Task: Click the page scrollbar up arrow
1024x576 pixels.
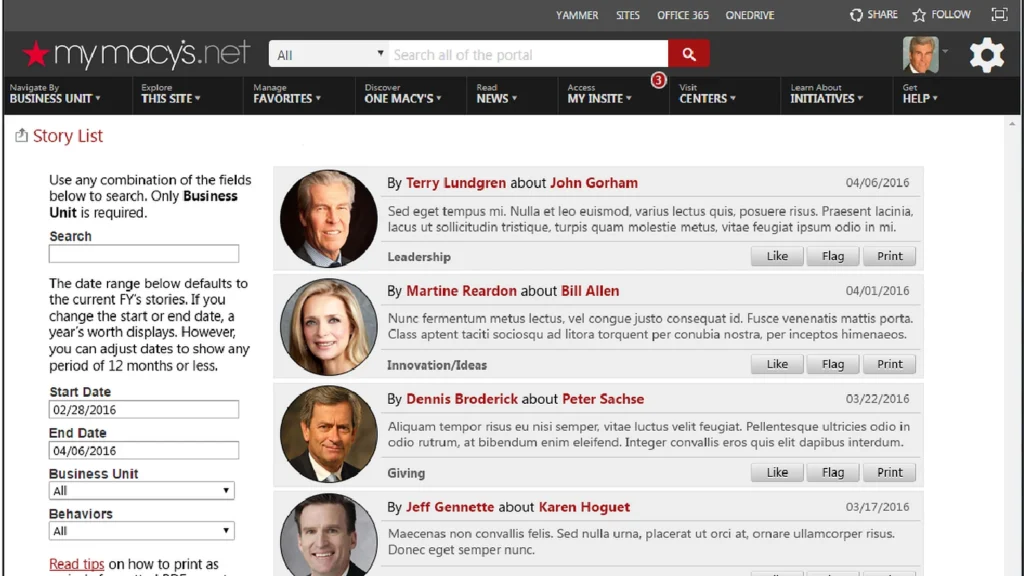Action: click(x=1012, y=123)
